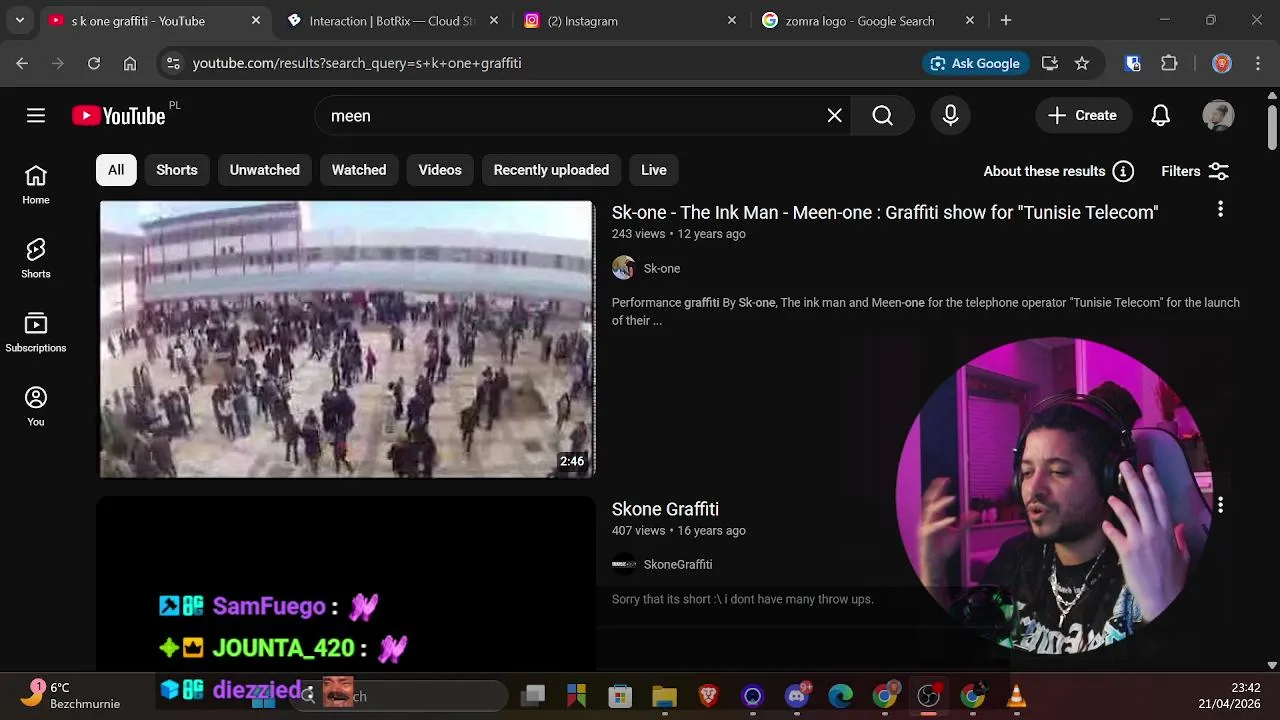Screen dimensions: 1280x720
Task: Open the Skone Graffiti video title
Action: click(x=665, y=509)
